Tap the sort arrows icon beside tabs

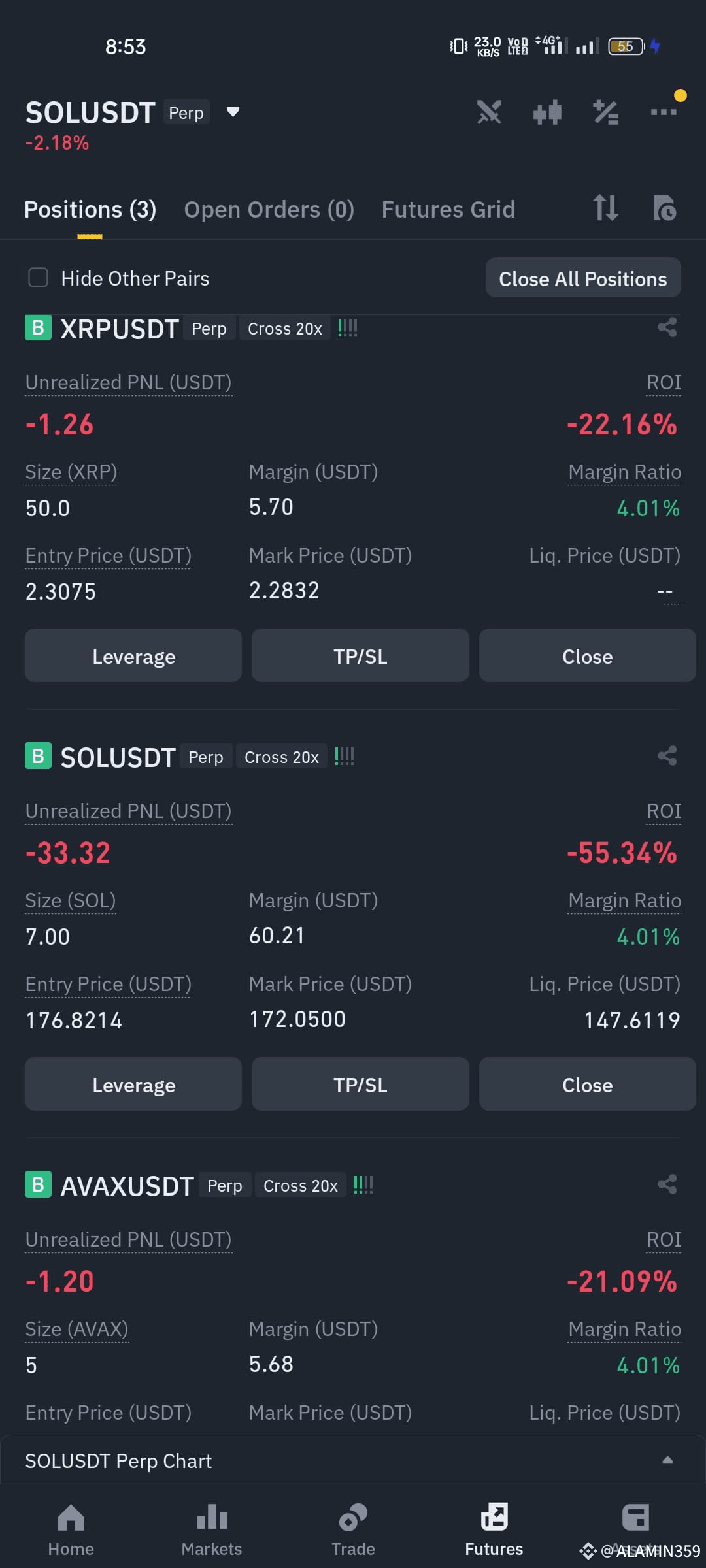tap(605, 208)
